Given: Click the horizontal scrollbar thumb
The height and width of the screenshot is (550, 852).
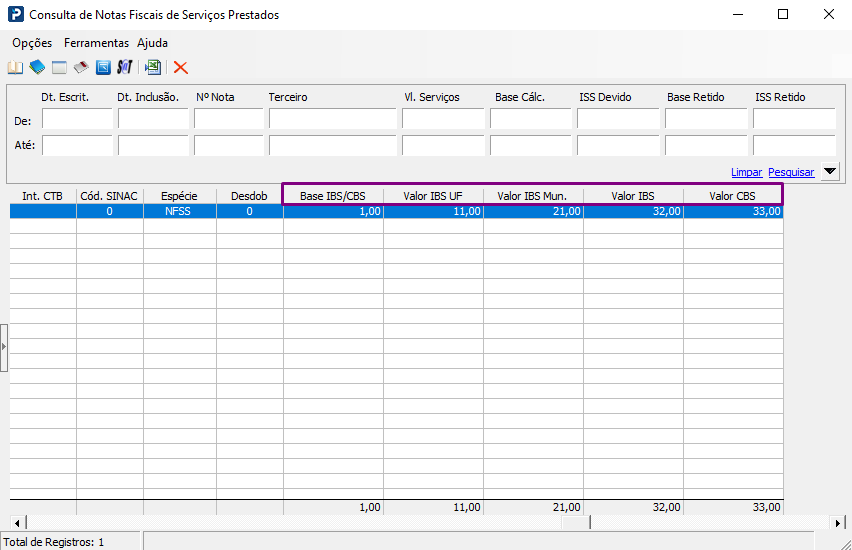Looking at the screenshot, I should tap(576, 523).
